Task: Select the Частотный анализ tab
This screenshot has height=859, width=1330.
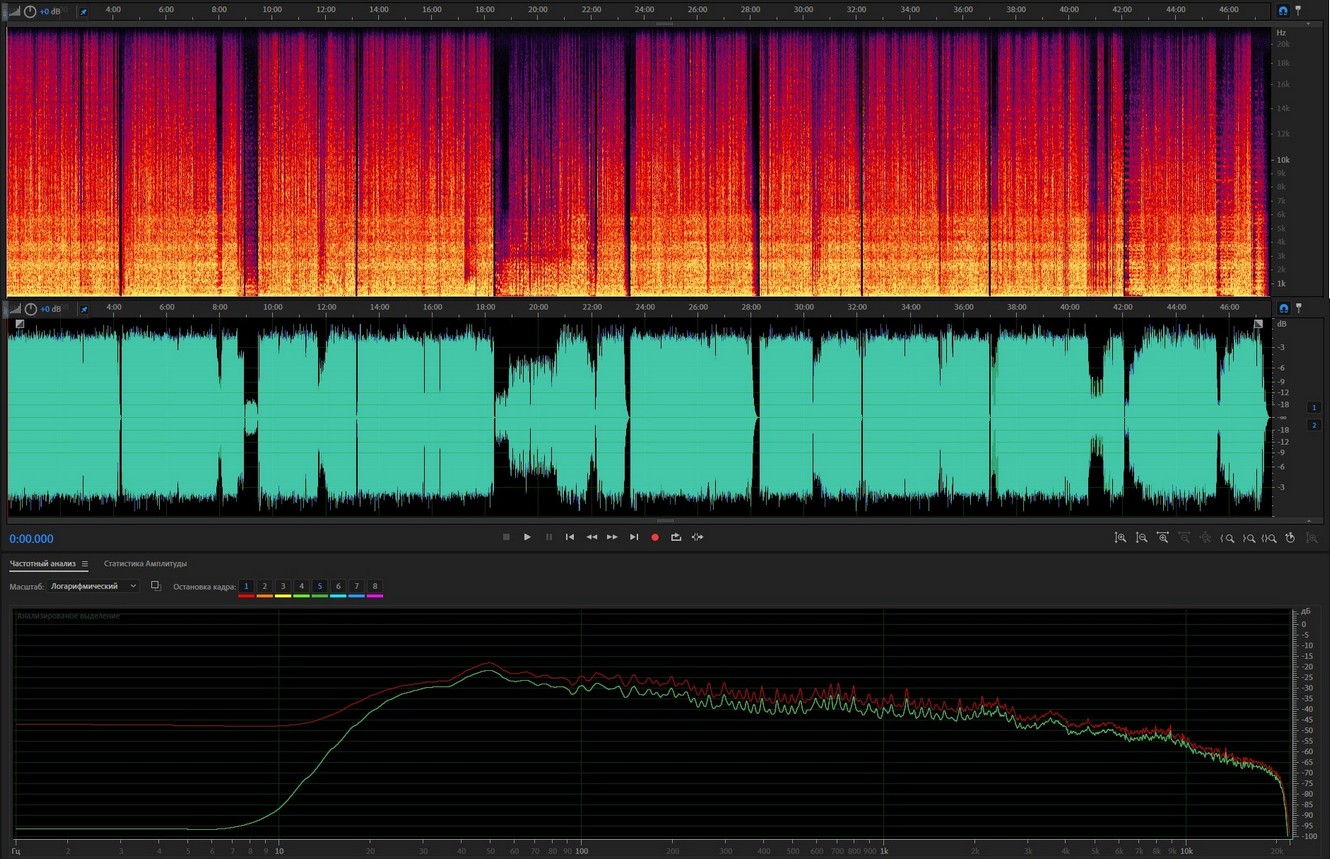Action: click(x=42, y=564)
